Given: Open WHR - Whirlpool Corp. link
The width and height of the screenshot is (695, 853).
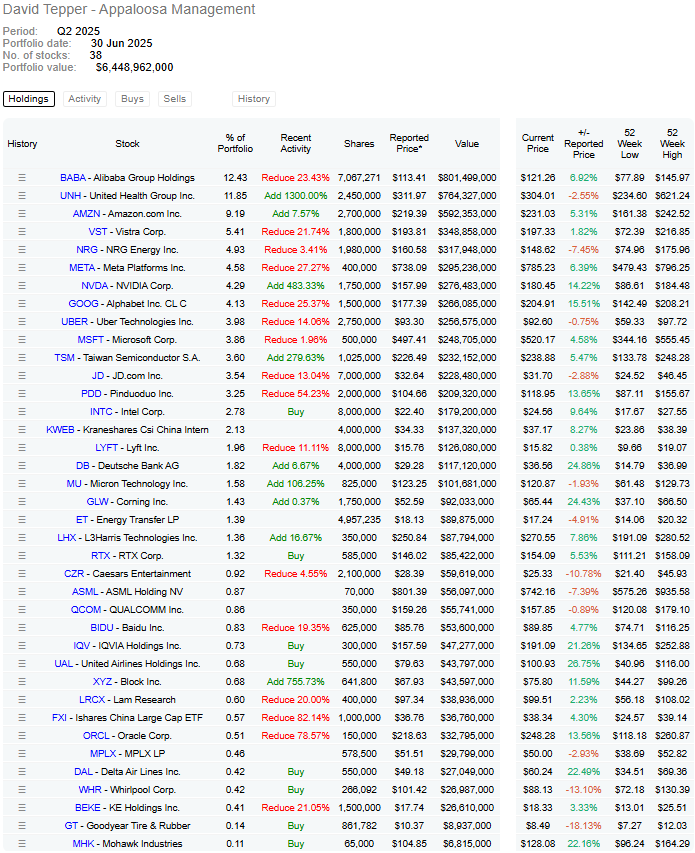Looking at the screenshot, I should coord(127,789).
